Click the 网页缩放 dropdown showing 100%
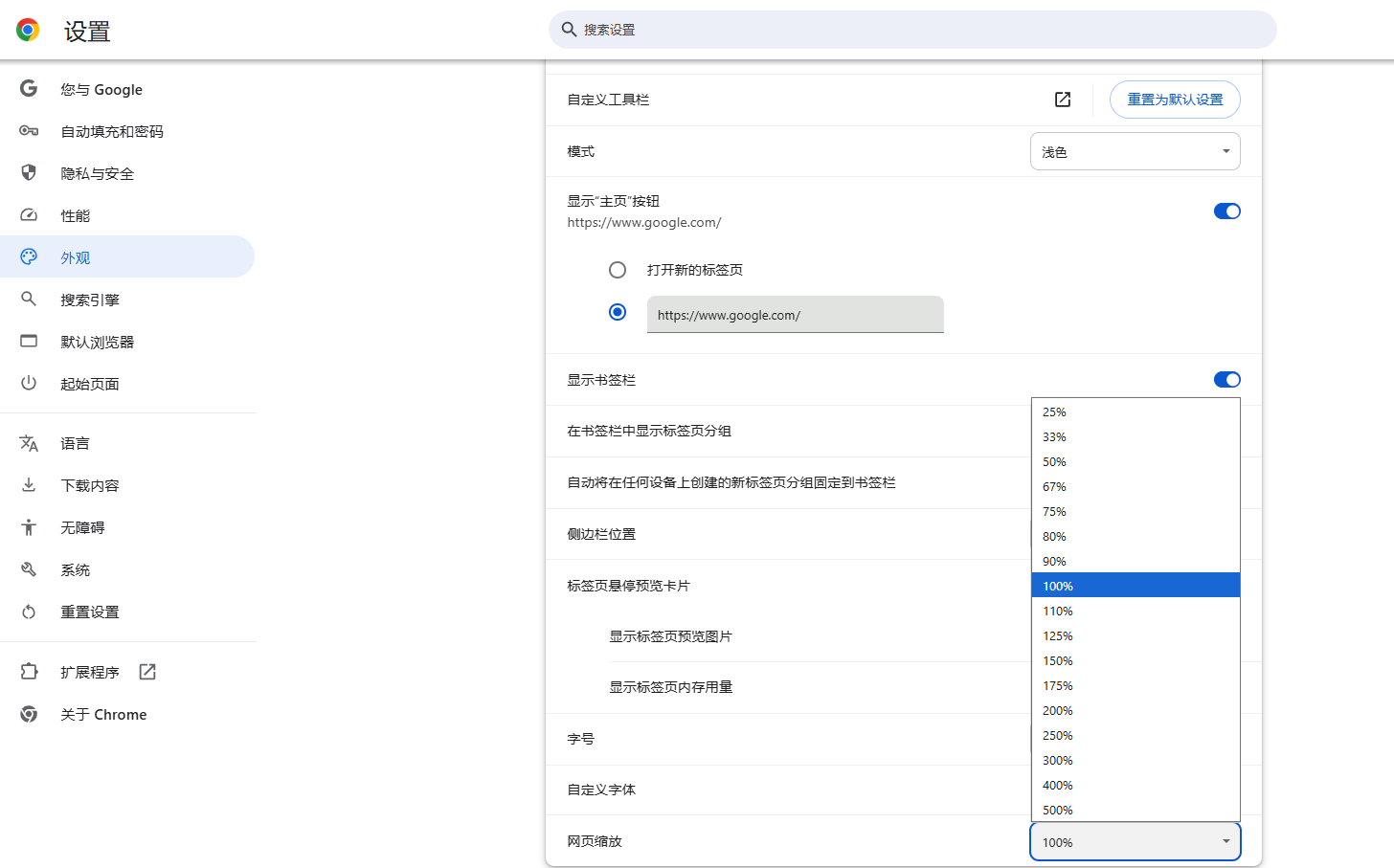Viewport: 1394px width, 868px height. coord(1135,842)
